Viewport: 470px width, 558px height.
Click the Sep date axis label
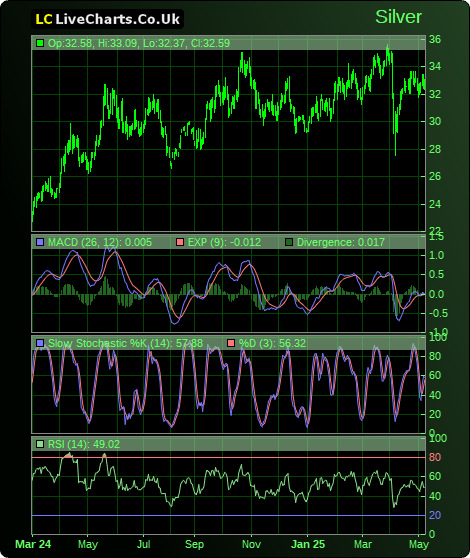[194, 544]
